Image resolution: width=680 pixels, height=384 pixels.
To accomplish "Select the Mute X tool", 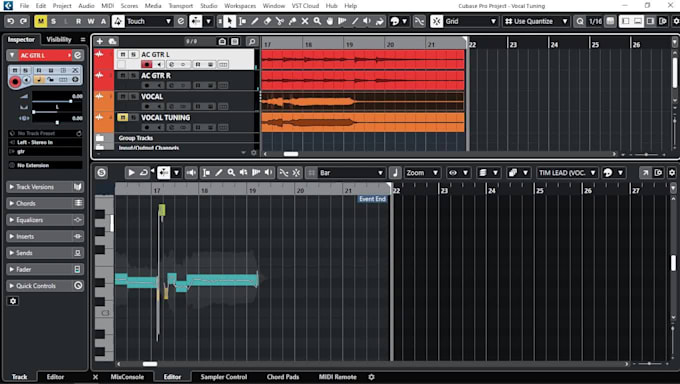I will (x=305, y=21).
